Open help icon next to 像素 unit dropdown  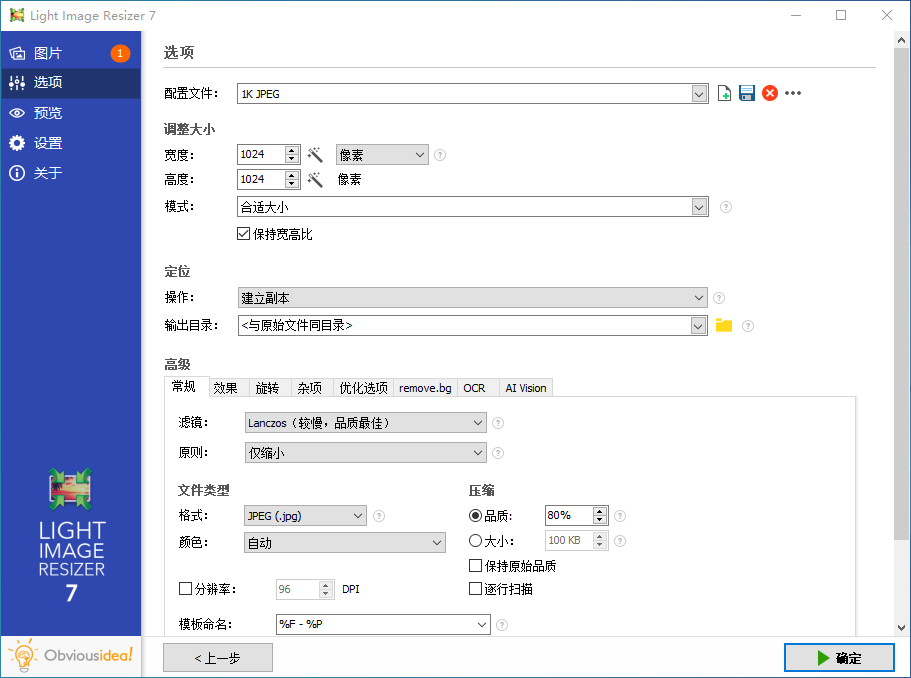440,155
